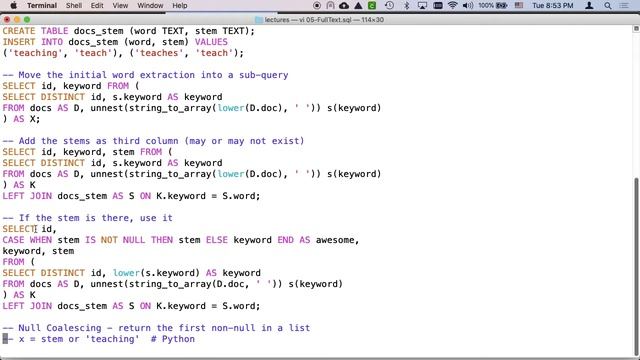Open the user account menu icon

(589, 5)
